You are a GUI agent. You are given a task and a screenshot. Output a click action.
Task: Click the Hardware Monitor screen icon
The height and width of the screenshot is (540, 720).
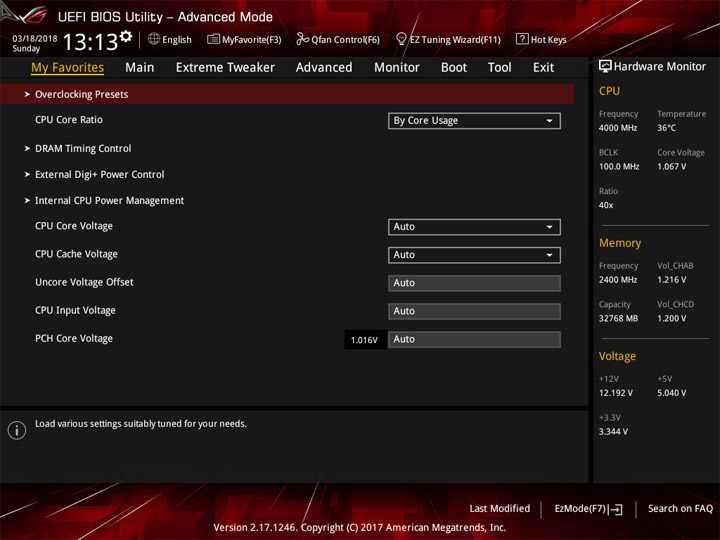coord(605,67)
